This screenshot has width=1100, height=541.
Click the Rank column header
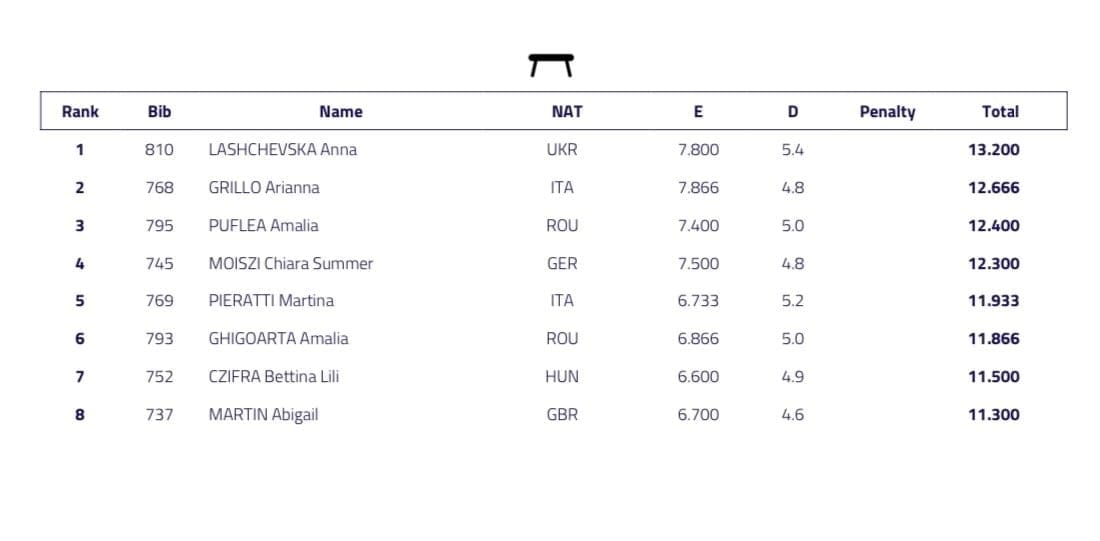(x=80, y=112)
